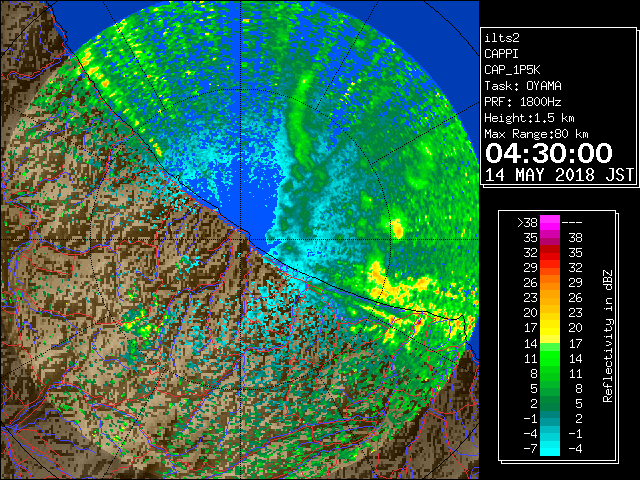Click the 'Height:1.5 km' text

click(529, 118)
